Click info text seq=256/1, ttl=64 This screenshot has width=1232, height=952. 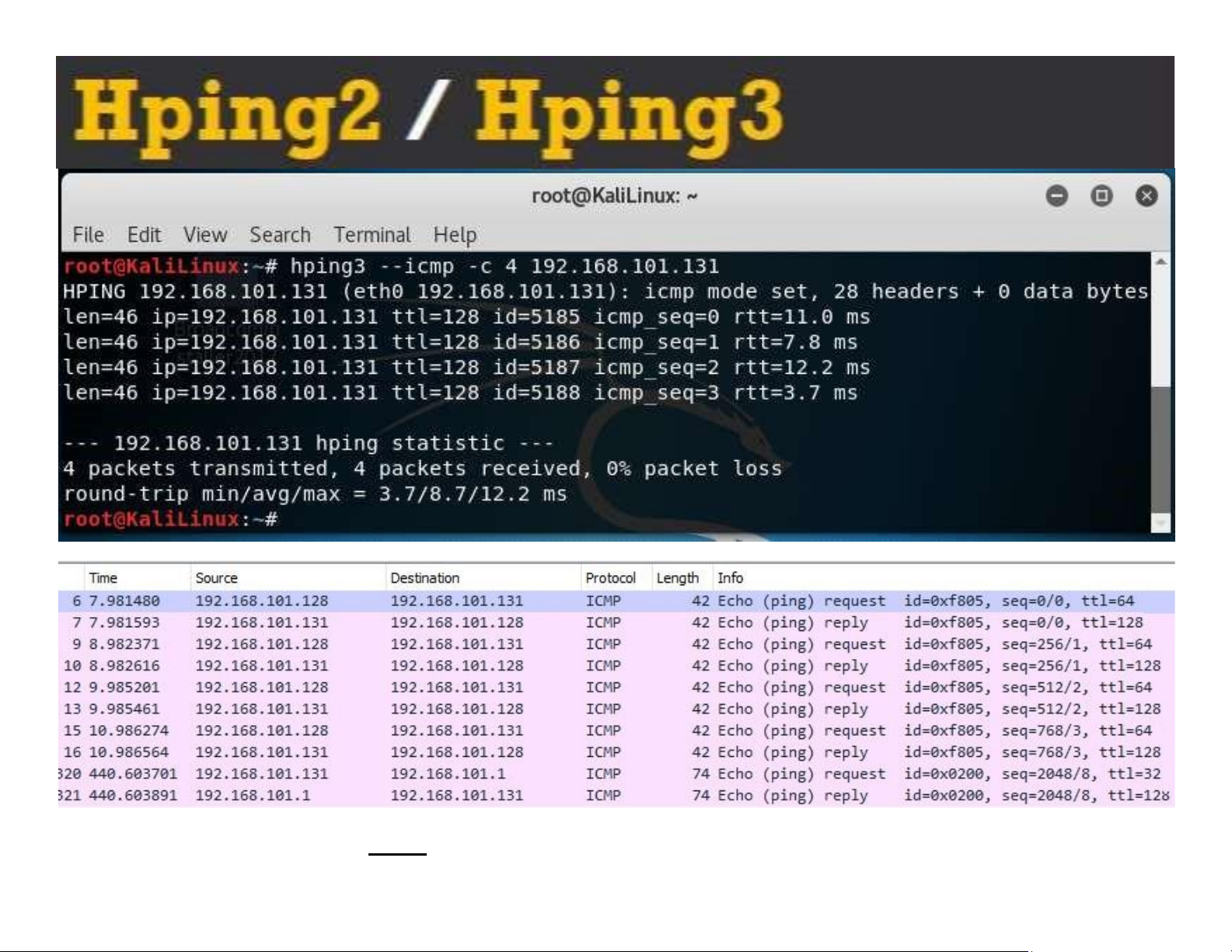click(x=1077, y=644)
